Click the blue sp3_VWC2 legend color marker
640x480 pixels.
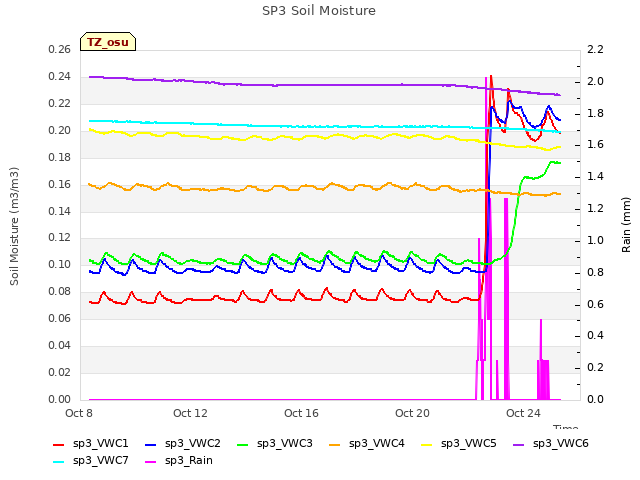point(151,445)
